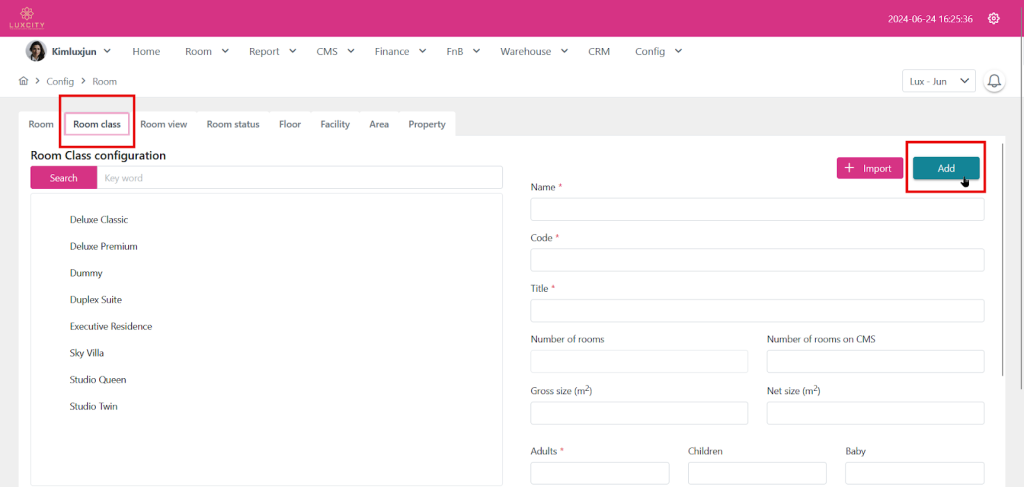Focus the Key word search field
This screenshot has width=1024, height=487.
pos(299,178)
